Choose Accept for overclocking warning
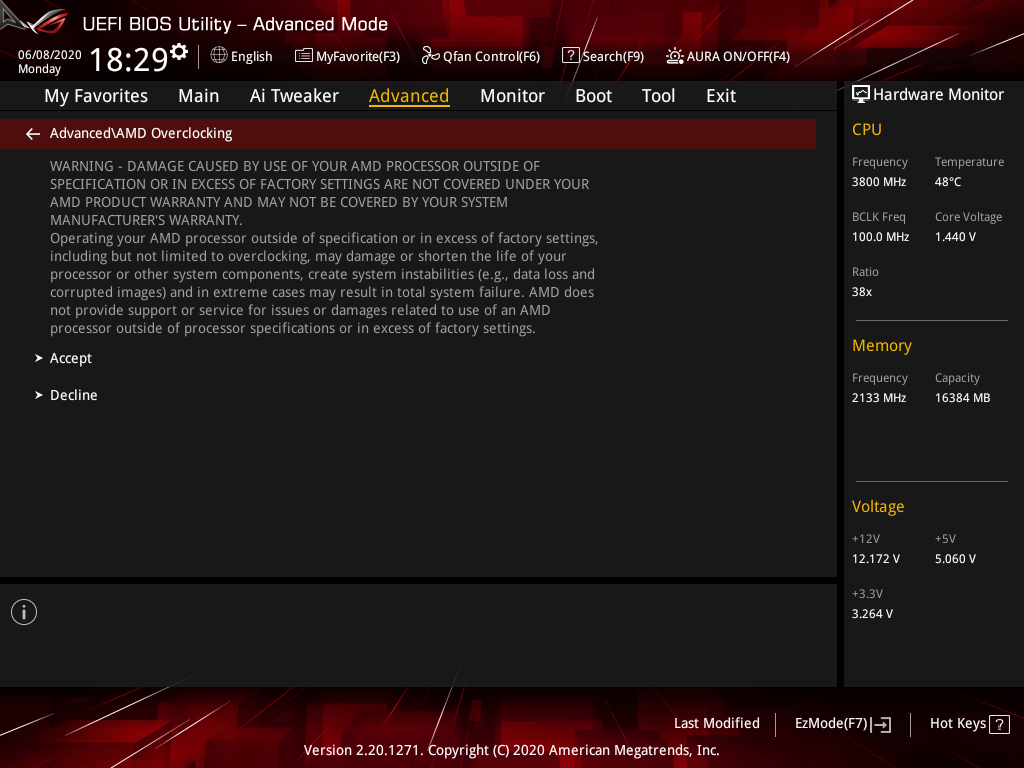1024x768 pixels. tap(71, 359)
